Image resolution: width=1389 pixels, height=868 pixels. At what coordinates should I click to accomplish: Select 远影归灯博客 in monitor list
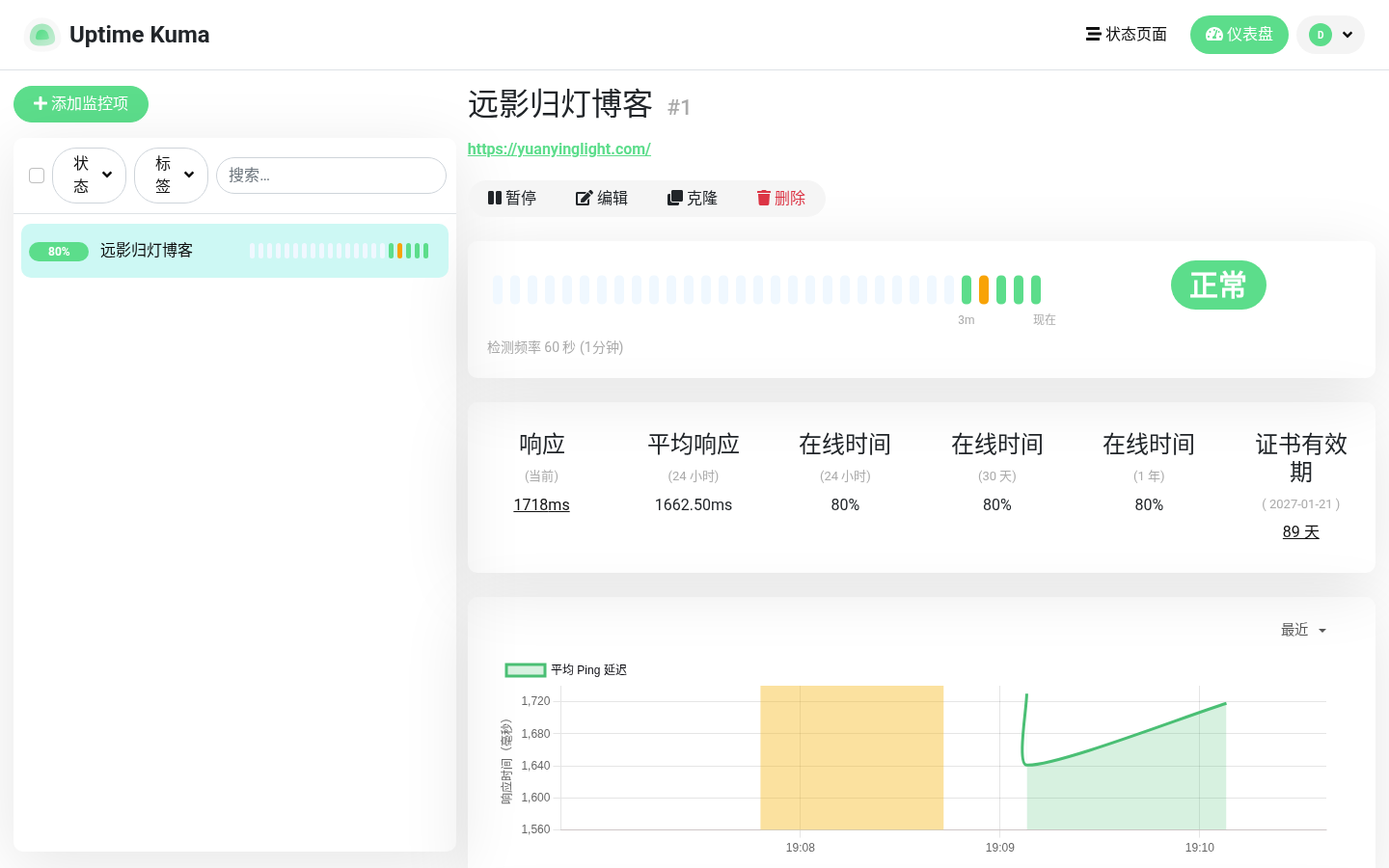234,251
